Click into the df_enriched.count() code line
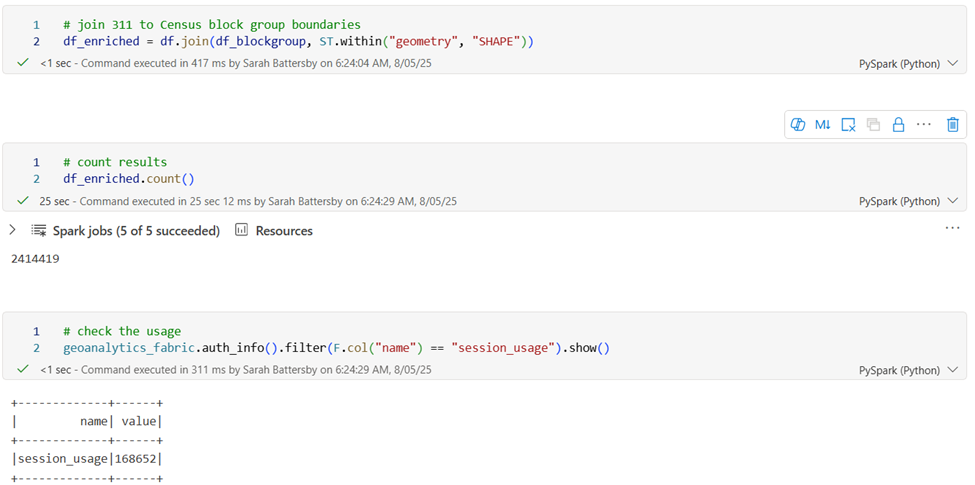Image resolution: width=975 pixels, height=485 pixels. 128,179
